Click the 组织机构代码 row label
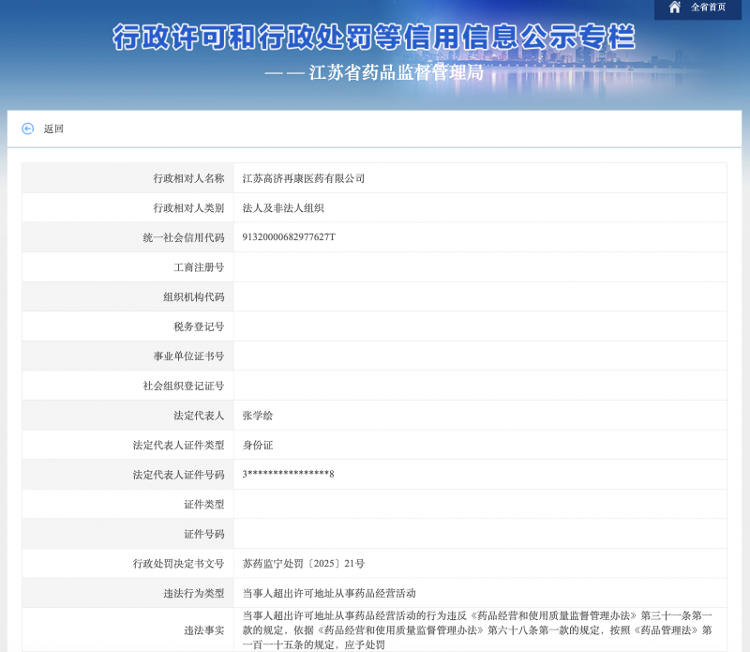 (194, 297)
